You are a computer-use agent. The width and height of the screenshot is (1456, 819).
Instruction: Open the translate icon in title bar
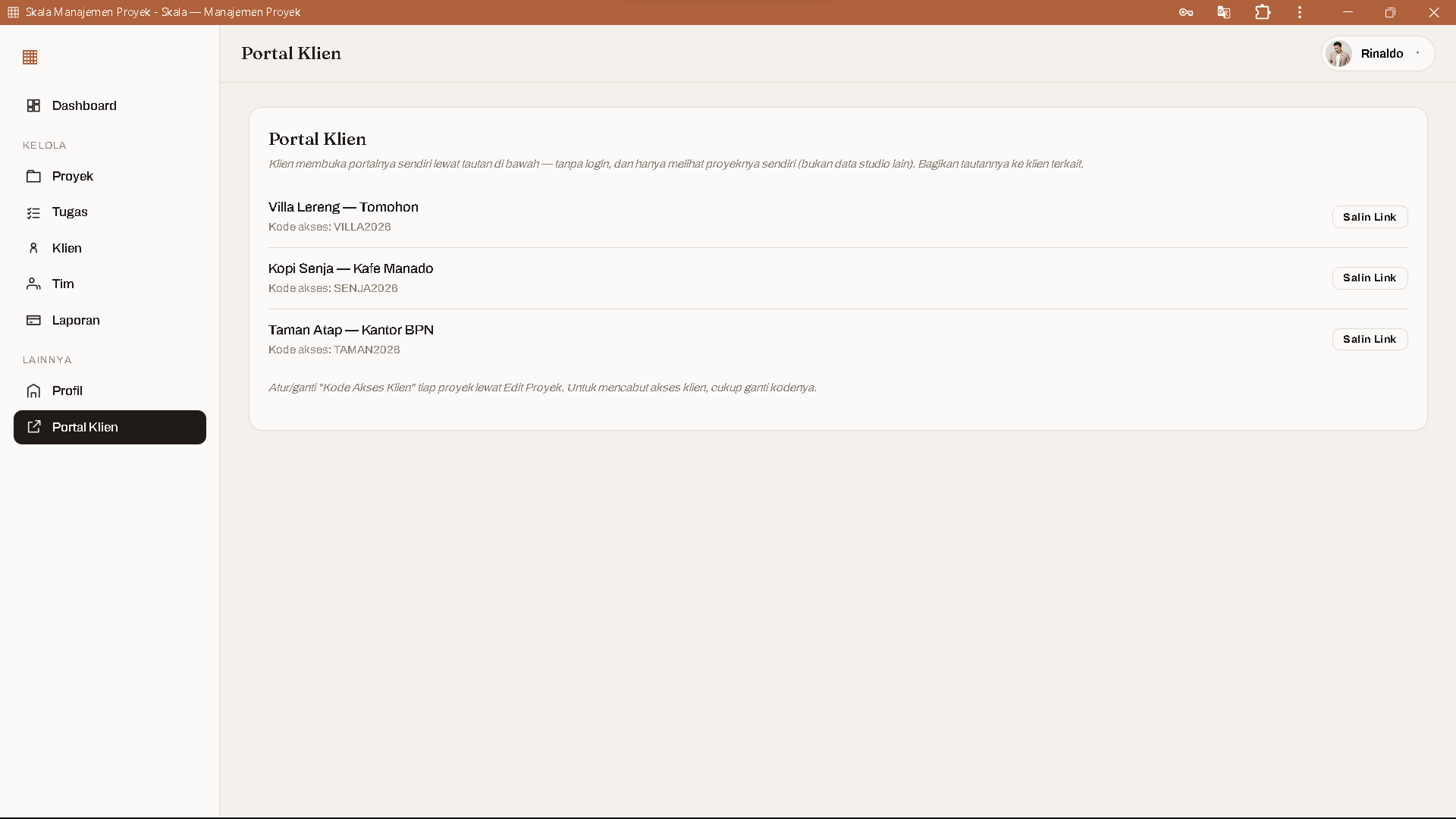[x=1224, y=12]
